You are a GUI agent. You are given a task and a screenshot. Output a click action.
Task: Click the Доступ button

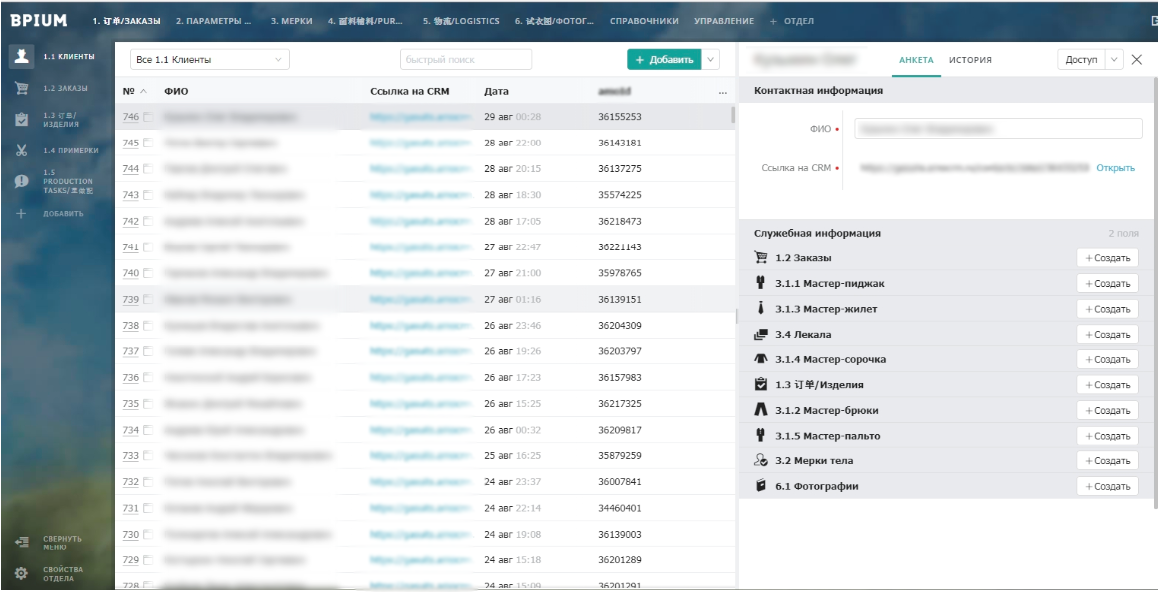pos(1081,60)
